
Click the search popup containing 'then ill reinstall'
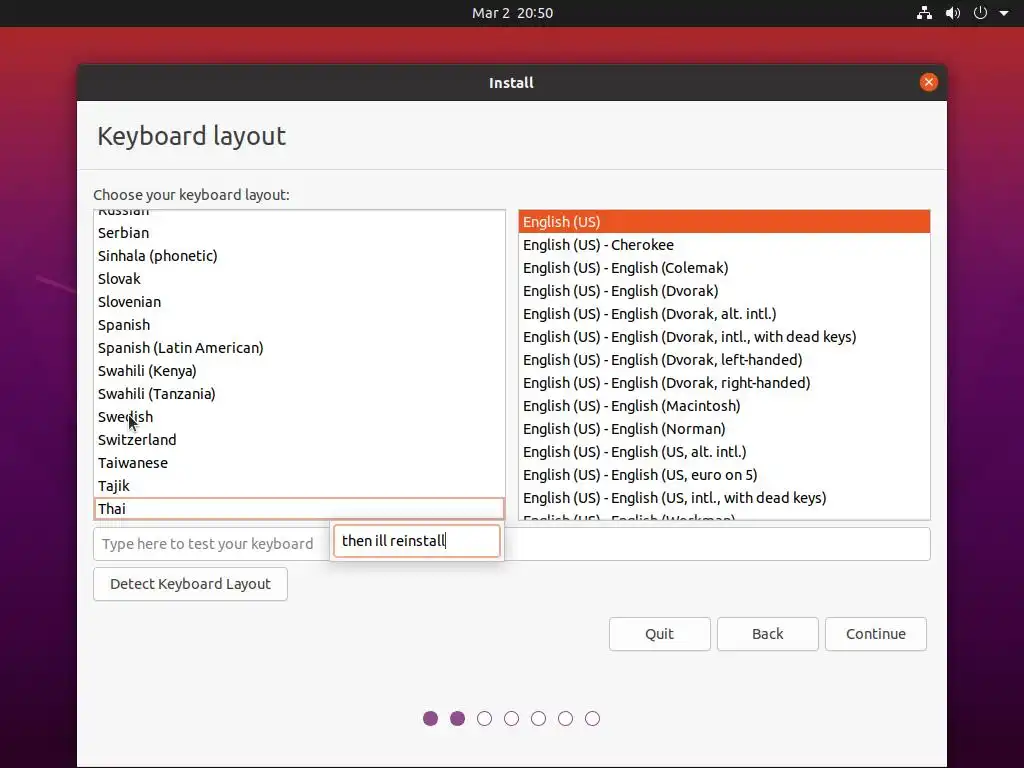coord(417,541)
